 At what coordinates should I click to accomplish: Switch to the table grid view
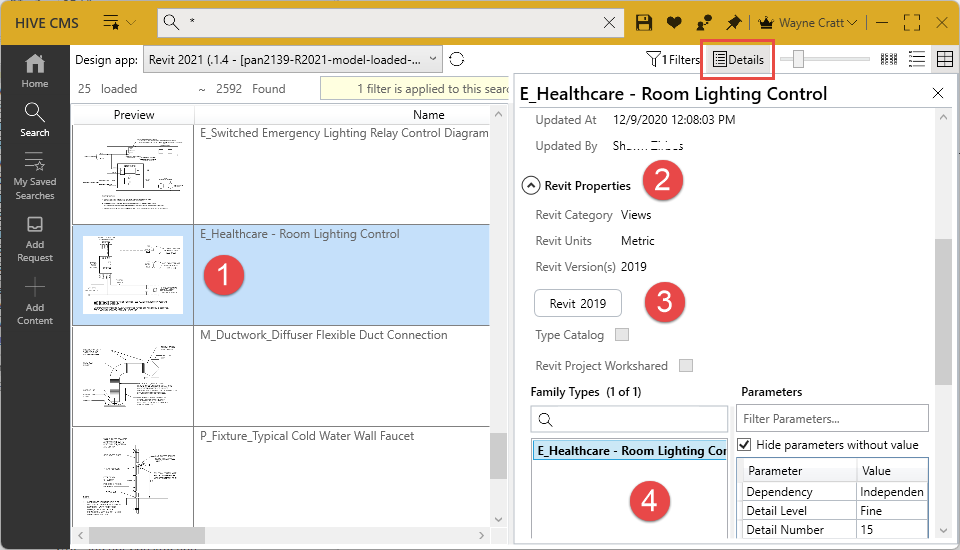click(945, 59)
